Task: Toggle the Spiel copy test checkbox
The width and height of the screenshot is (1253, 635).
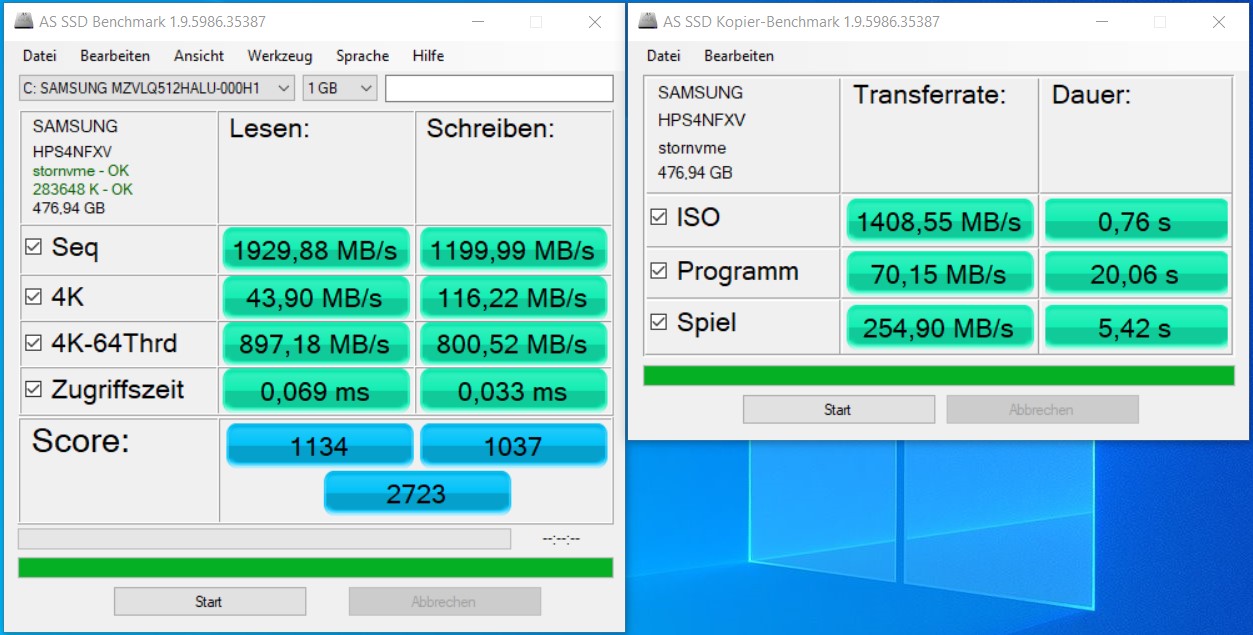Action: pyautogui.click(x=659, y=322)
